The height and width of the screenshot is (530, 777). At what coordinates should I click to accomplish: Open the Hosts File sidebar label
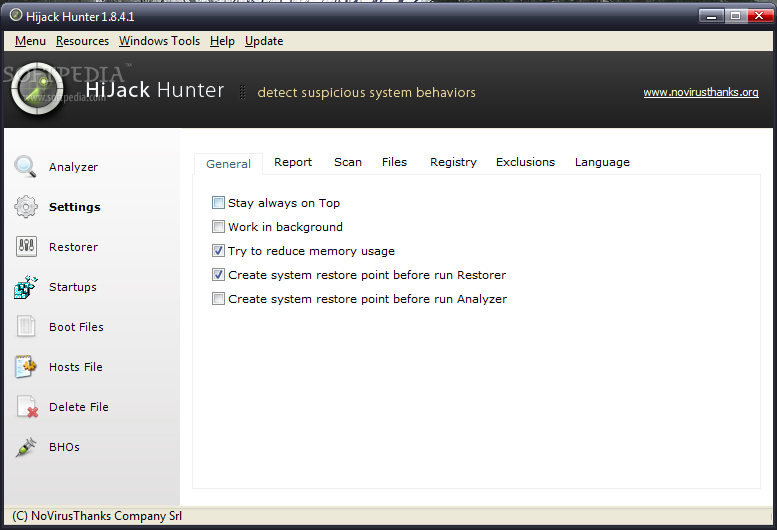[76, 367]
